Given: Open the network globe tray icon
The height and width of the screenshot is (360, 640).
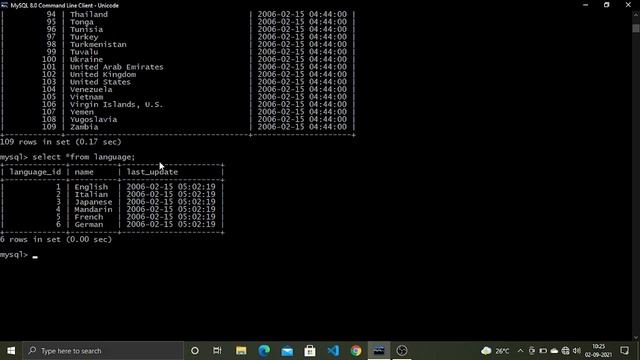Looking at the screenshot, I should [x=565, y=351].
